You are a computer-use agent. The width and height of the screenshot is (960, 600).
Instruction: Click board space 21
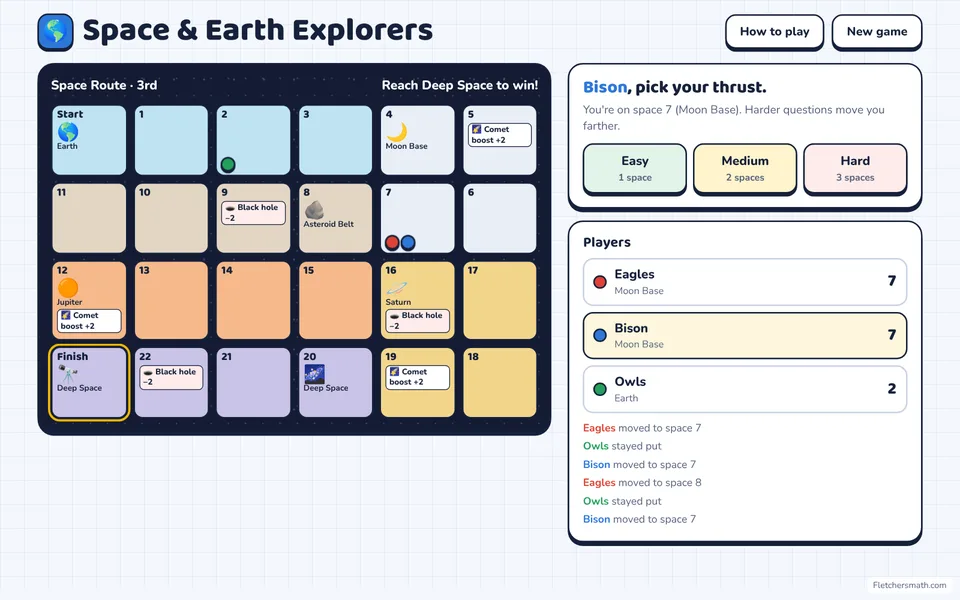[253, 383]
